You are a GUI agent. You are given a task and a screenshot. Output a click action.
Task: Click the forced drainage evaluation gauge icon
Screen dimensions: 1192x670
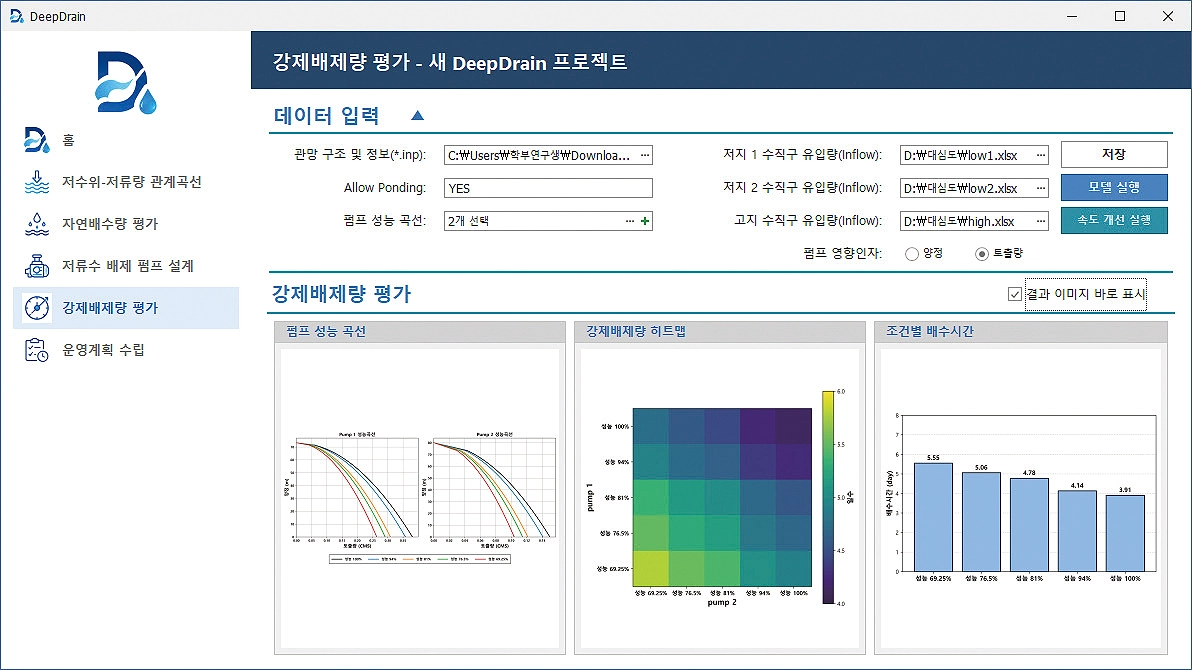pyautogui.click(x=36, y=307)
